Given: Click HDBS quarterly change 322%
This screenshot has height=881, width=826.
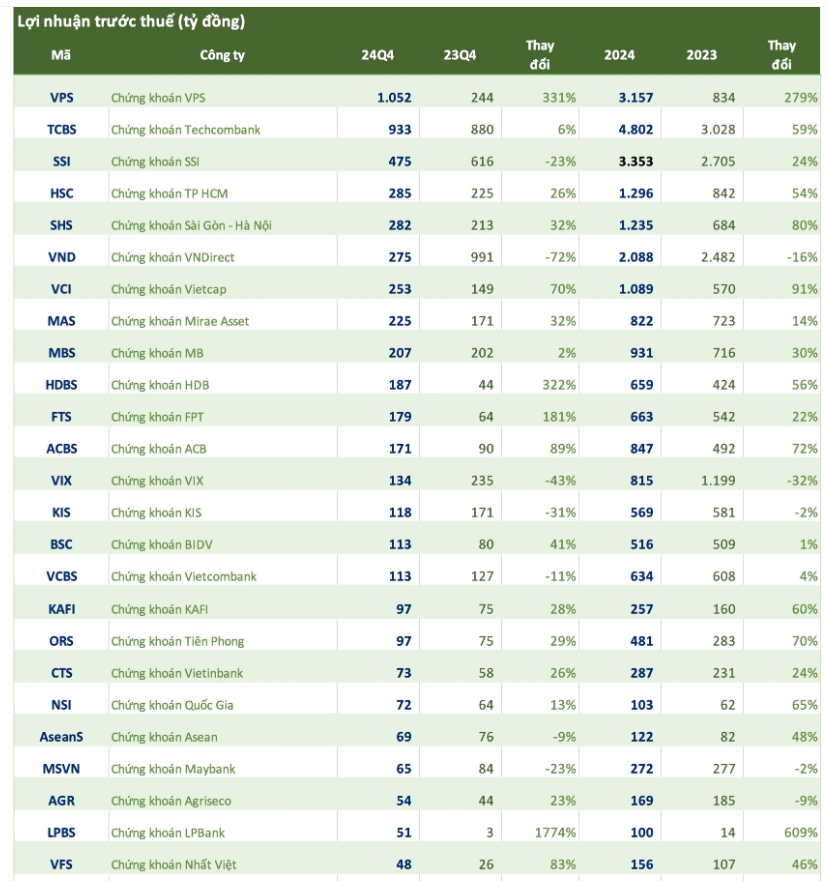Looking at the screenshot, I should coord(559,385).
